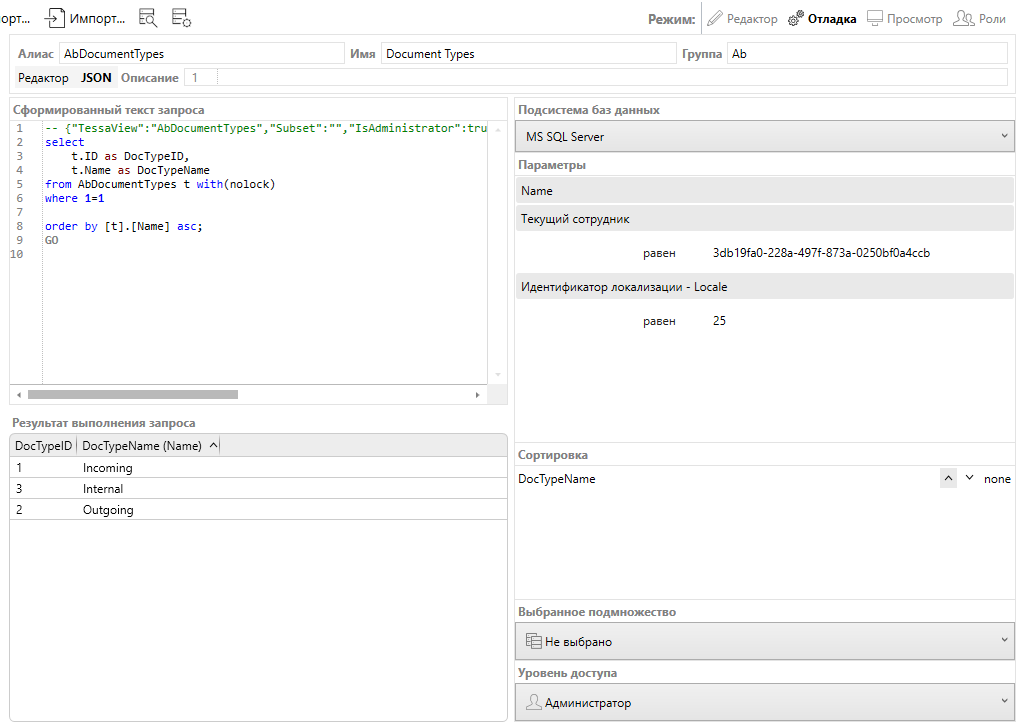The height and width of the screenshot is (724, 1018).
Task: Switch to Роли roles mode
Action: pyautogui.click(x=980, y=19)
